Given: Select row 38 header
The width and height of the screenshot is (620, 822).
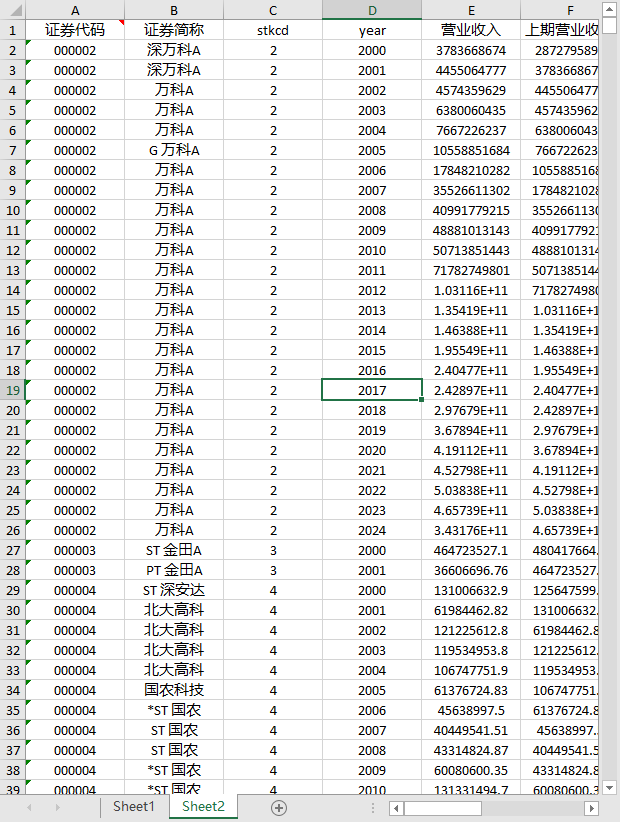Looking at the screenshot, I should (13, 771).
